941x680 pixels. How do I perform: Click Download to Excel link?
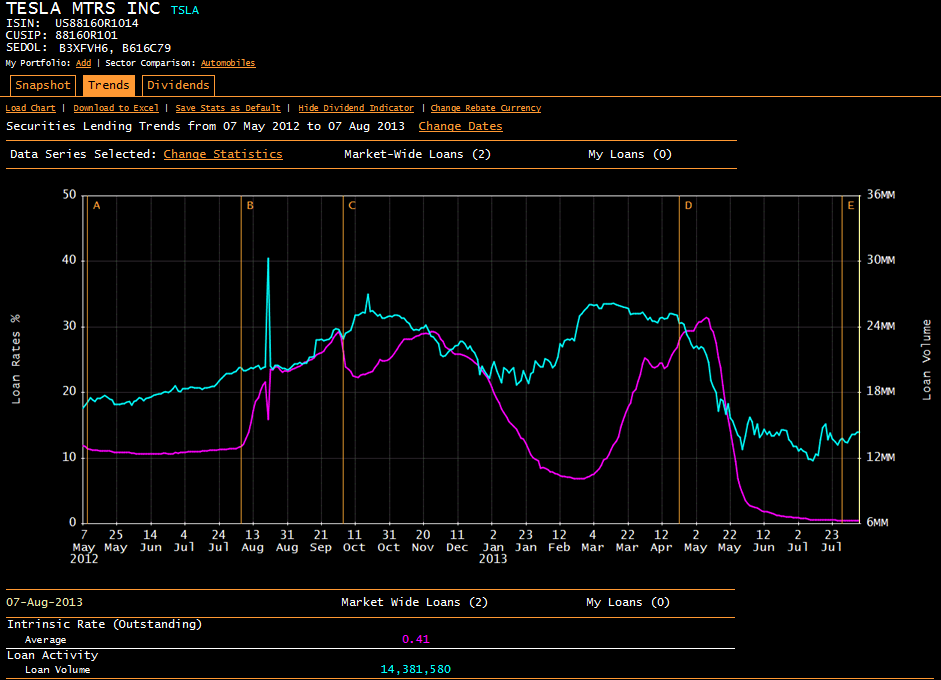[x=116, y=108]
